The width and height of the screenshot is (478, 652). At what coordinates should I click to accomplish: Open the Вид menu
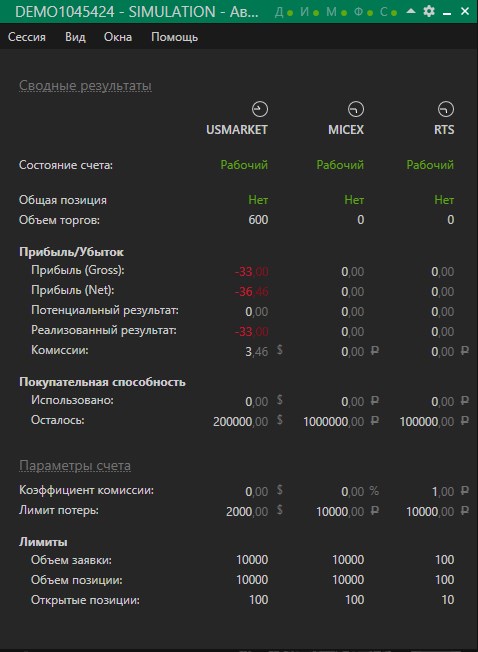click(x=75, y=37)
